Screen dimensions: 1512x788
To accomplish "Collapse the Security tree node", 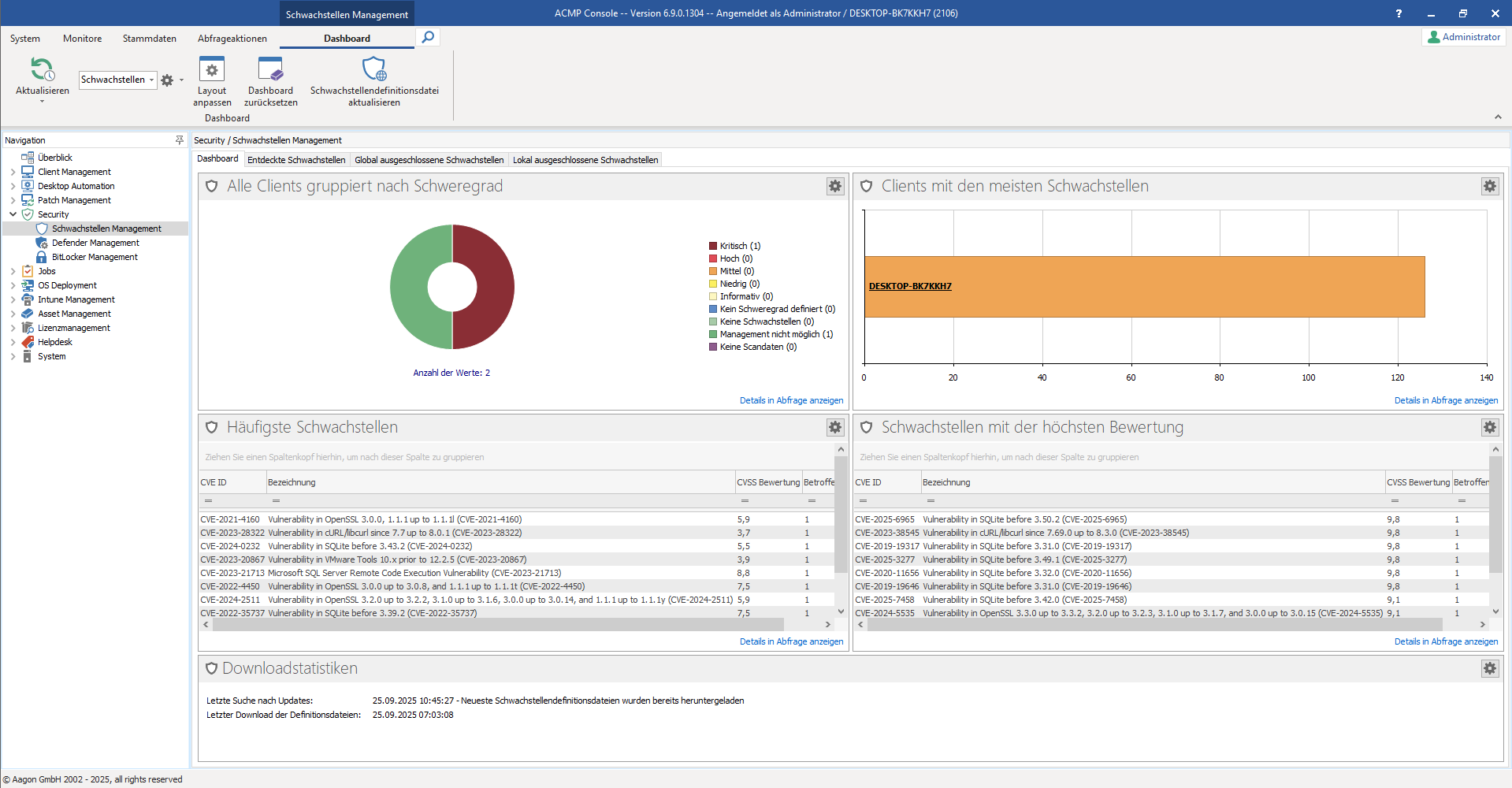I will coord(13,214).
